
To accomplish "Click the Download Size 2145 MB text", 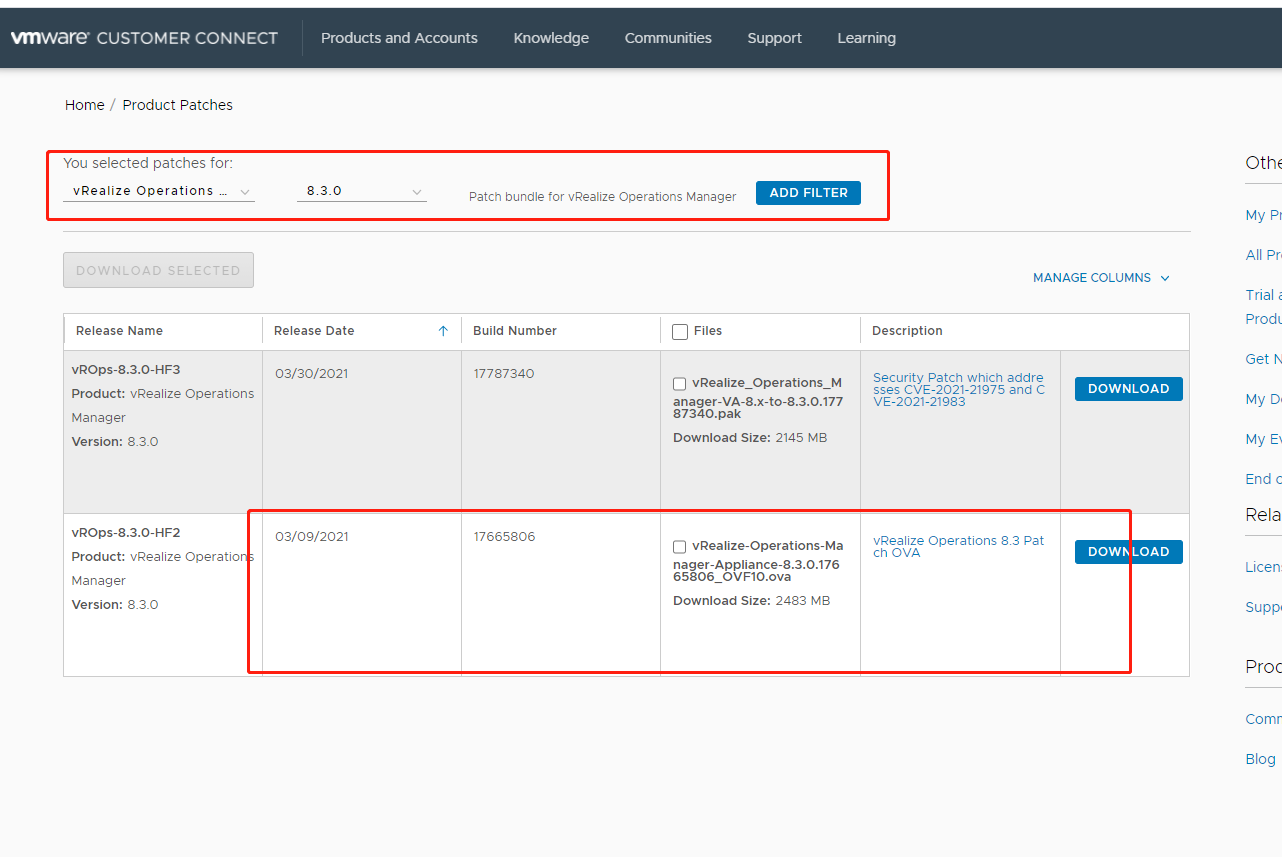I will 750,438.
